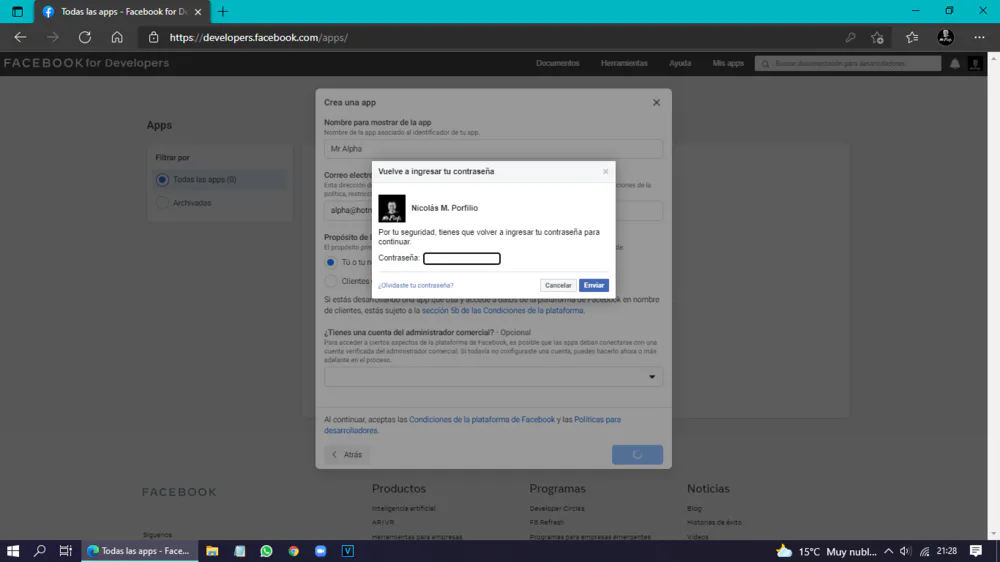Select the 'Tú o tu negocio' radio option
Screen dimensions: 1000x562
point(331,262)
